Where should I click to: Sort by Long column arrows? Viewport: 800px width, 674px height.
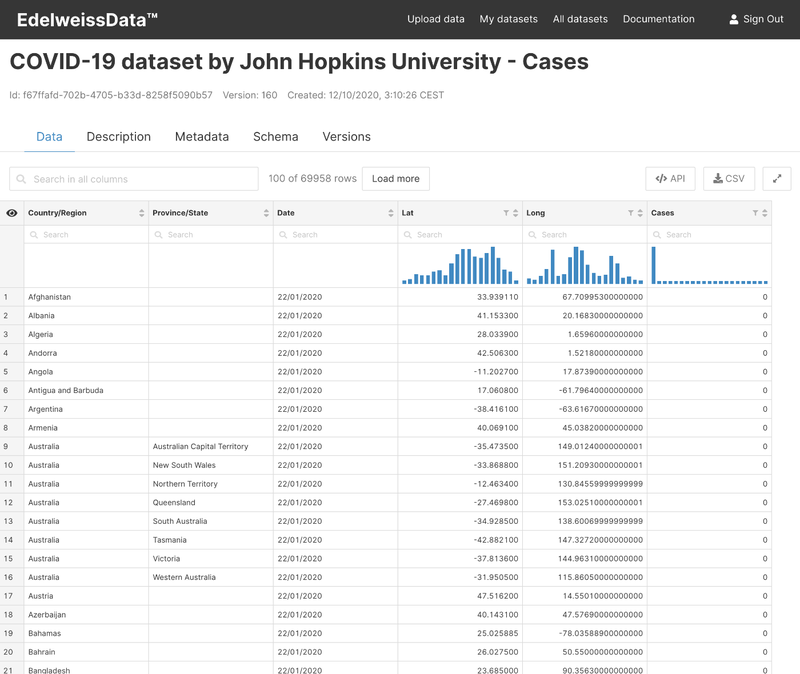click(x=640, y=213)
